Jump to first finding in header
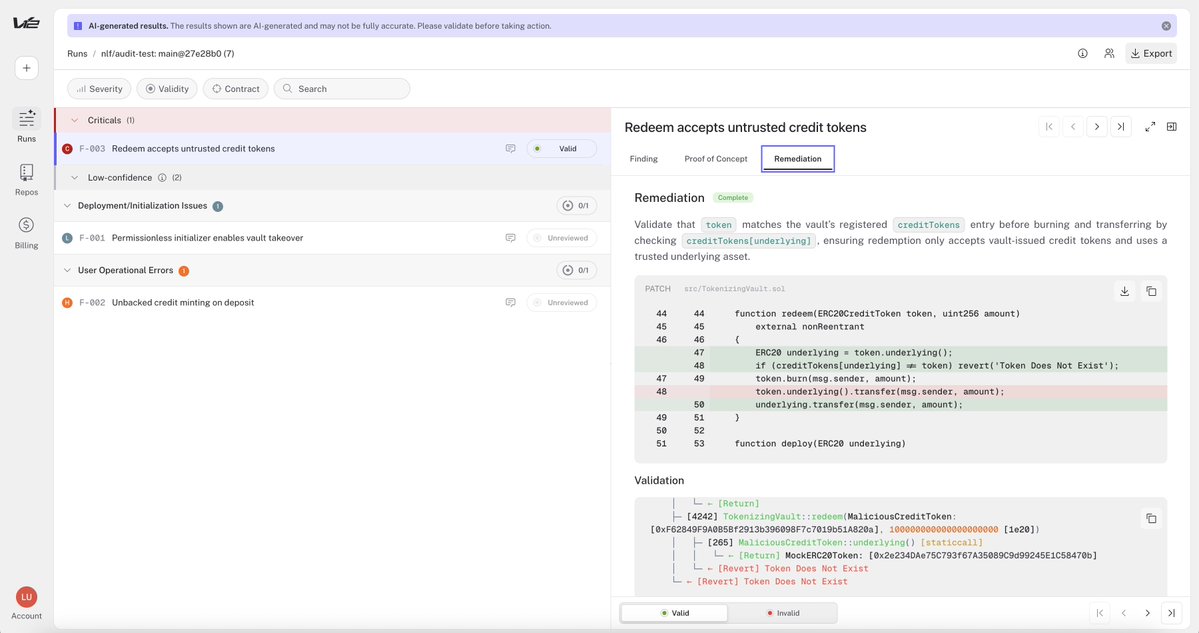The image size is (1199, 633). [1049, 127]
